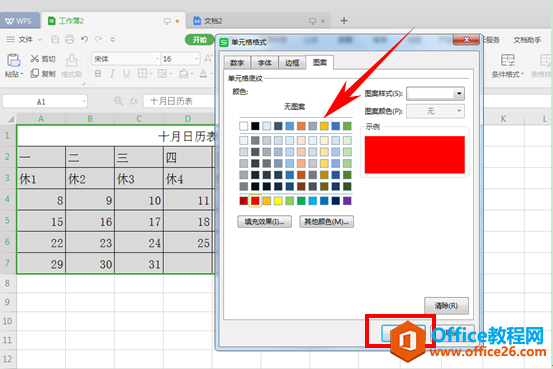Click the fx insert function icon
Viewport: 553px width, 369px height.
pos(134,101)
